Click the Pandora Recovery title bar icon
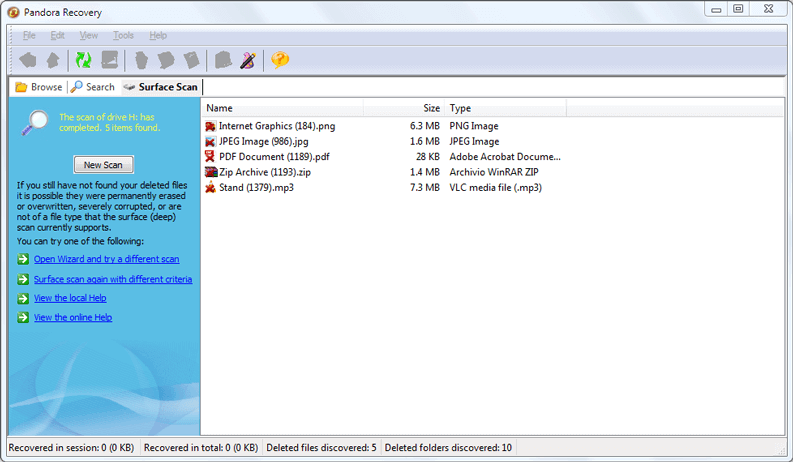The image size is (793, 462). 13,12
